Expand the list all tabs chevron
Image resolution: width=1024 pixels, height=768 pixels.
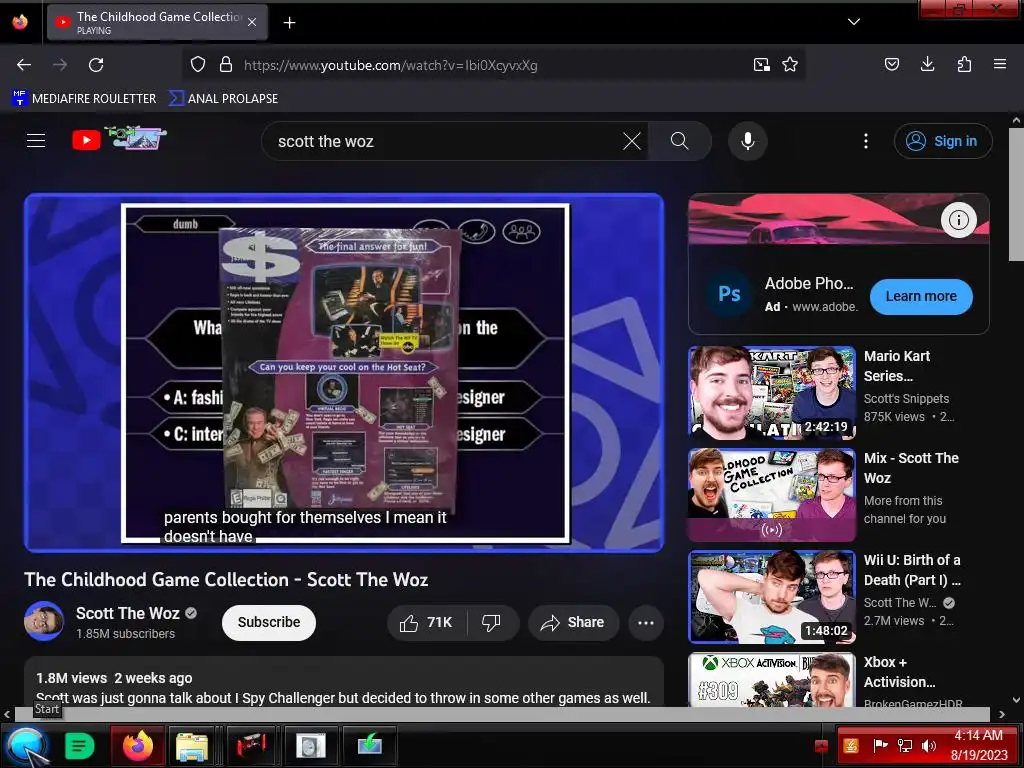854,22
